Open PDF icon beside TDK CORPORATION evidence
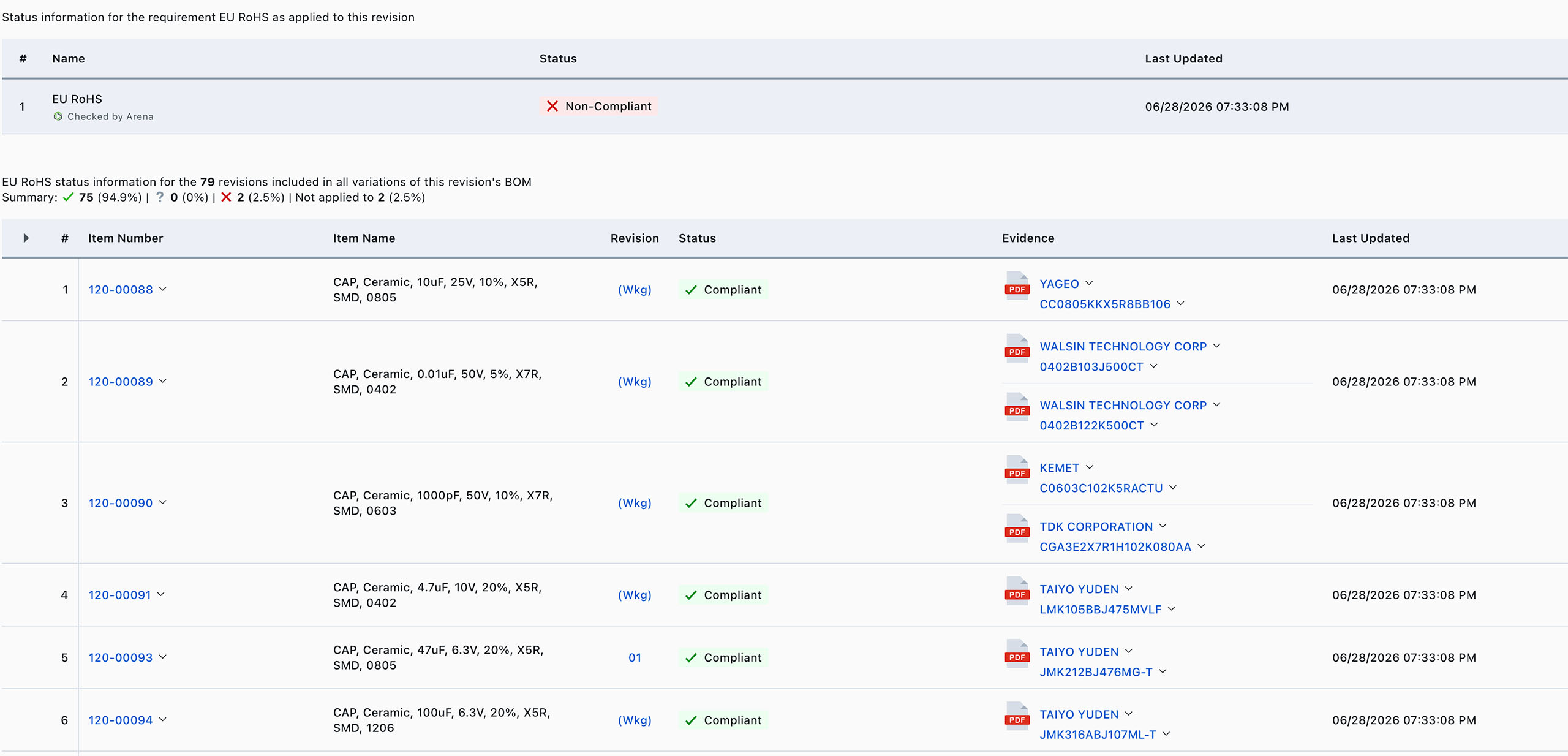1568x756 pixels. (1017, 529)
